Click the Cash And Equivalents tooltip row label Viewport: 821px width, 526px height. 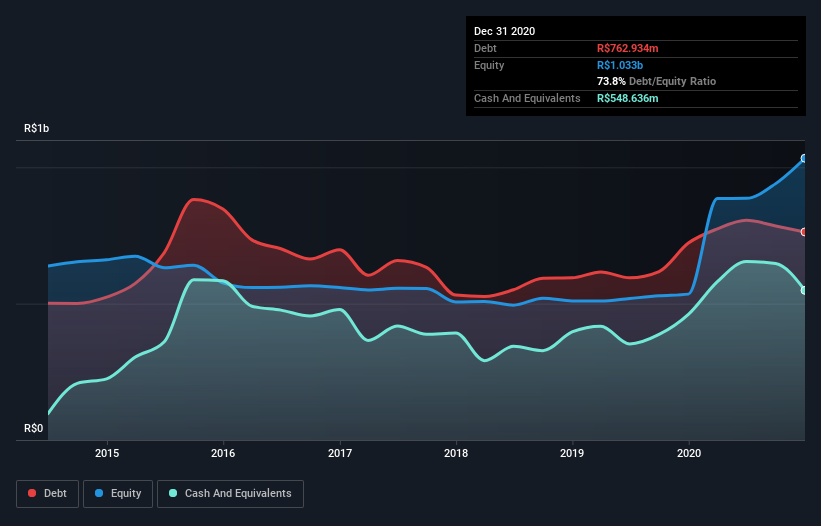pos(527,98)
